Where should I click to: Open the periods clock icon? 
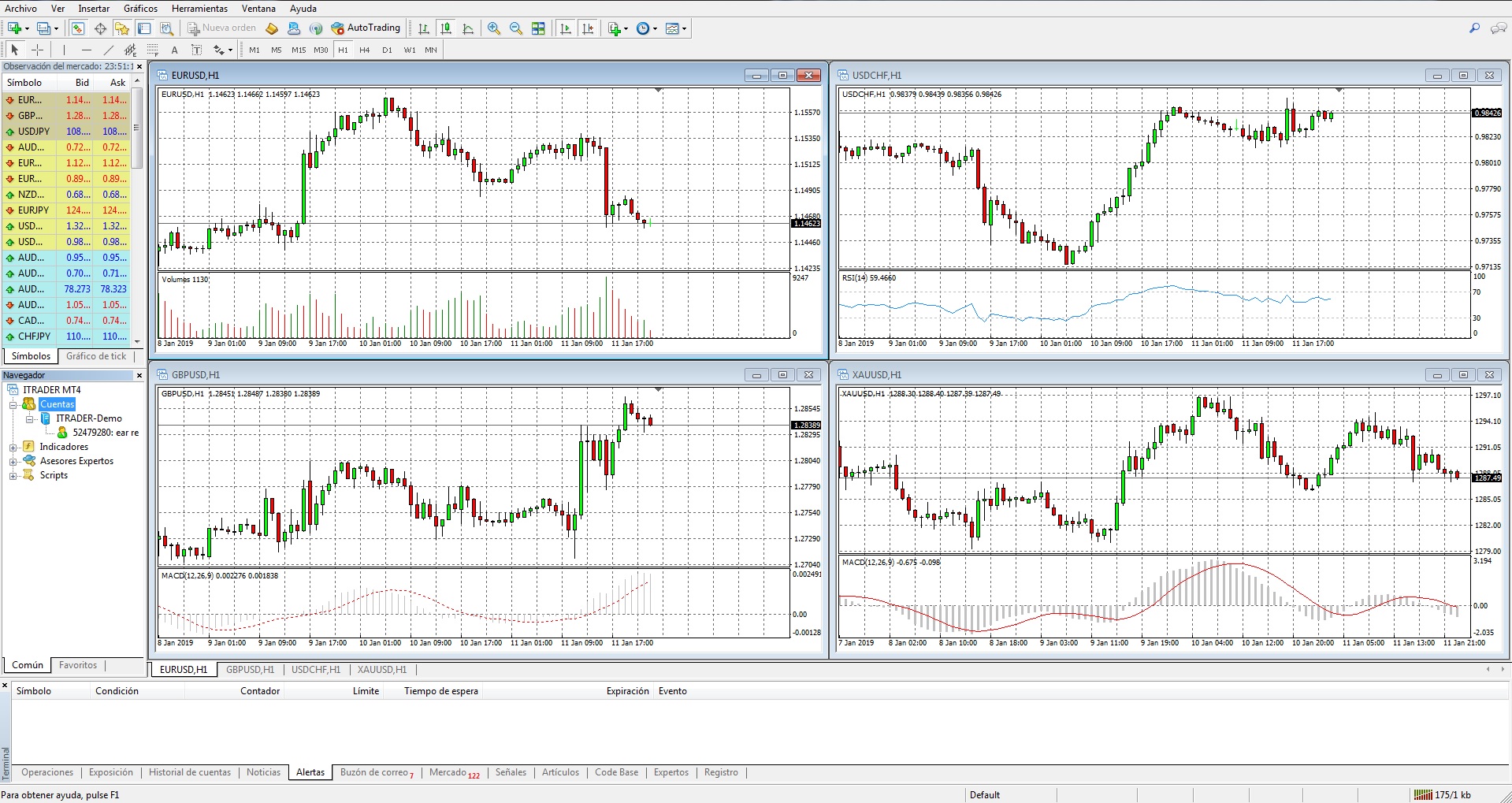click(643, 28)
